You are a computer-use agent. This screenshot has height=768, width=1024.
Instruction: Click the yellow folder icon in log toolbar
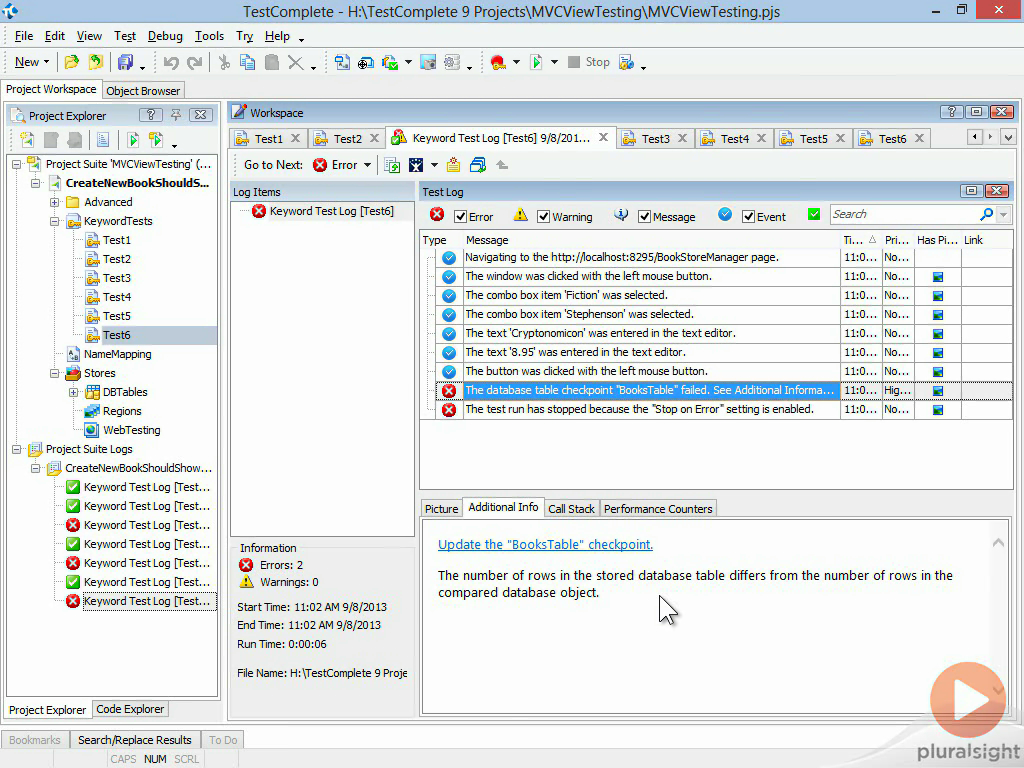tap(453, 165)
